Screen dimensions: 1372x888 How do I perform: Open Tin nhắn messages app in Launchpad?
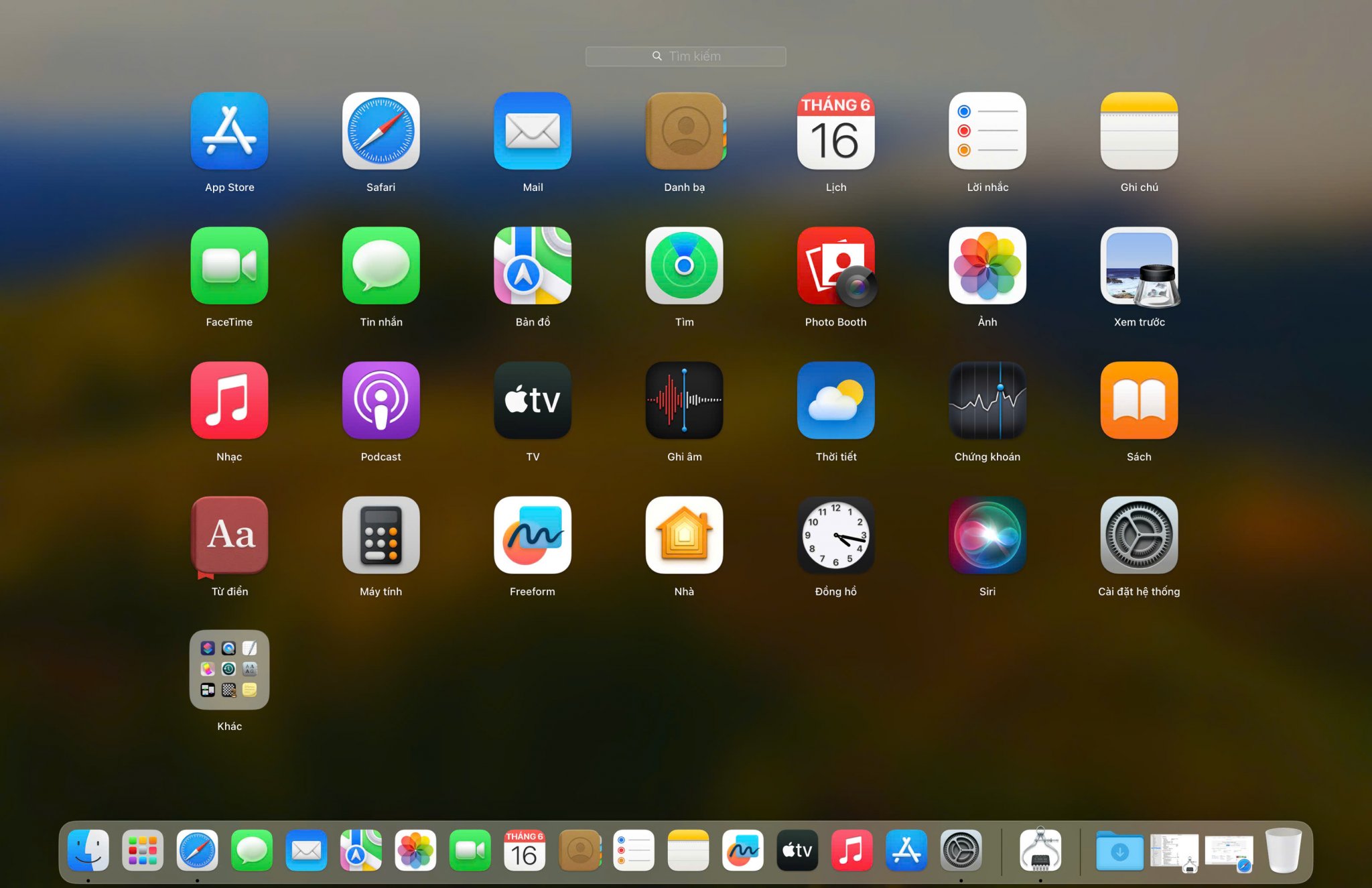pyautogui.click(x=381, y=266)
